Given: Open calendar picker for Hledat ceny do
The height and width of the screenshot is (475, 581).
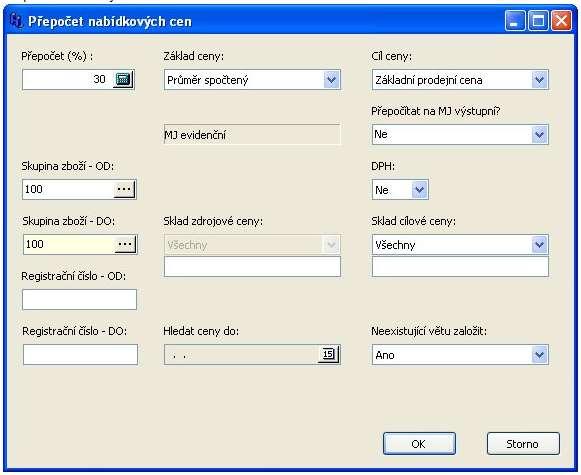Looking at the screenshot, I should 329,355.
